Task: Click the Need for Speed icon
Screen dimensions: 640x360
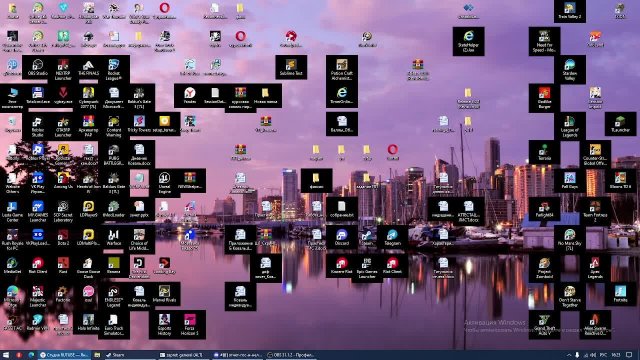Action: pyautogui.click(x=544, y=41)
